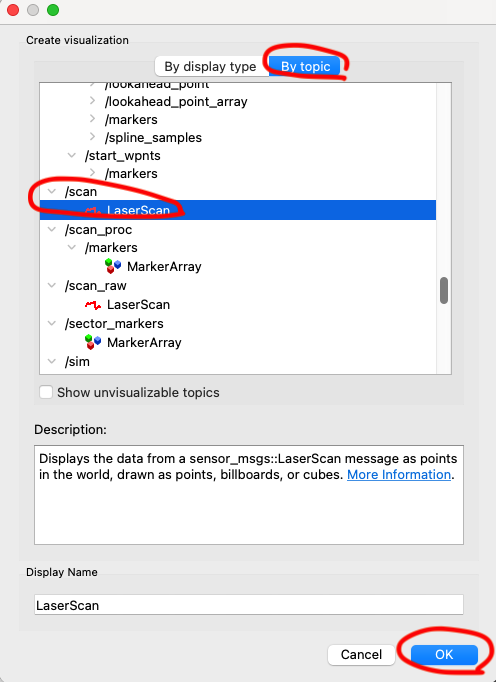Image resolution: width=496 pixels, height=682 pixels.
Task: Open the More Information link
Action: coord(399,475)
